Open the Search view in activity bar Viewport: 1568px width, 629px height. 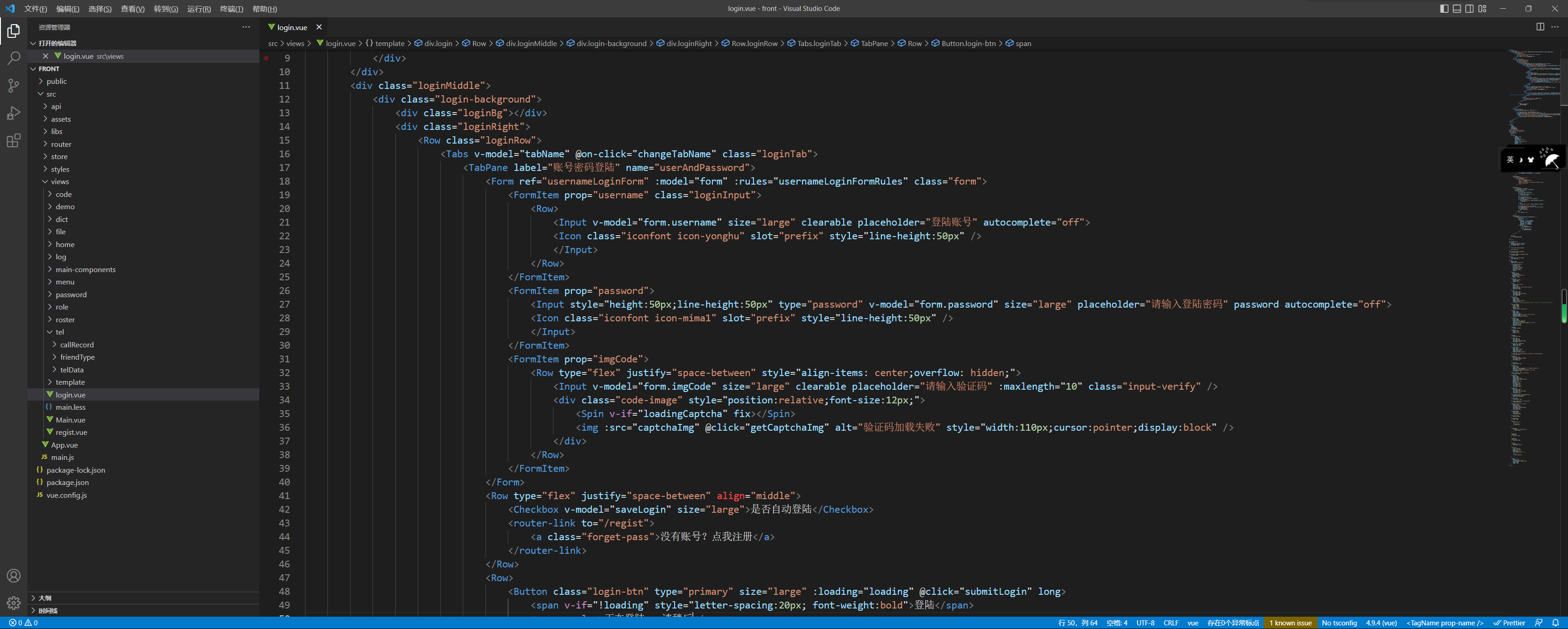[13, 58]
